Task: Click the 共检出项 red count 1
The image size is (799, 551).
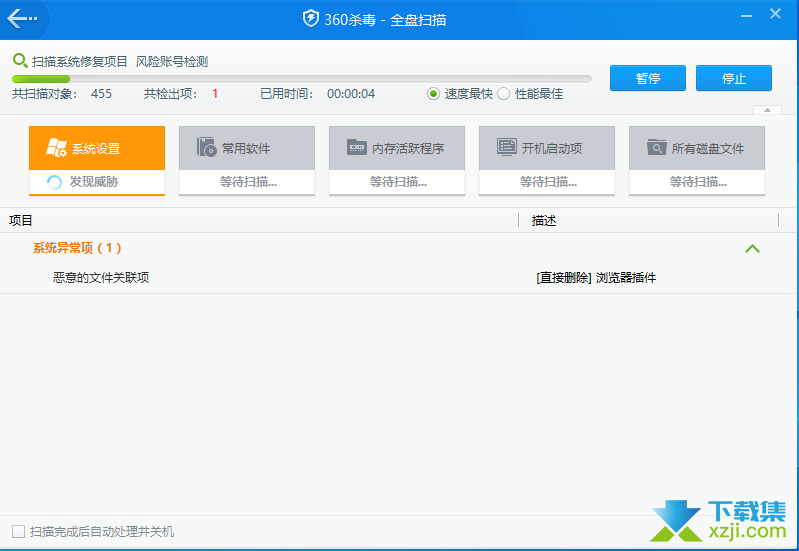Action: (215, 94)
